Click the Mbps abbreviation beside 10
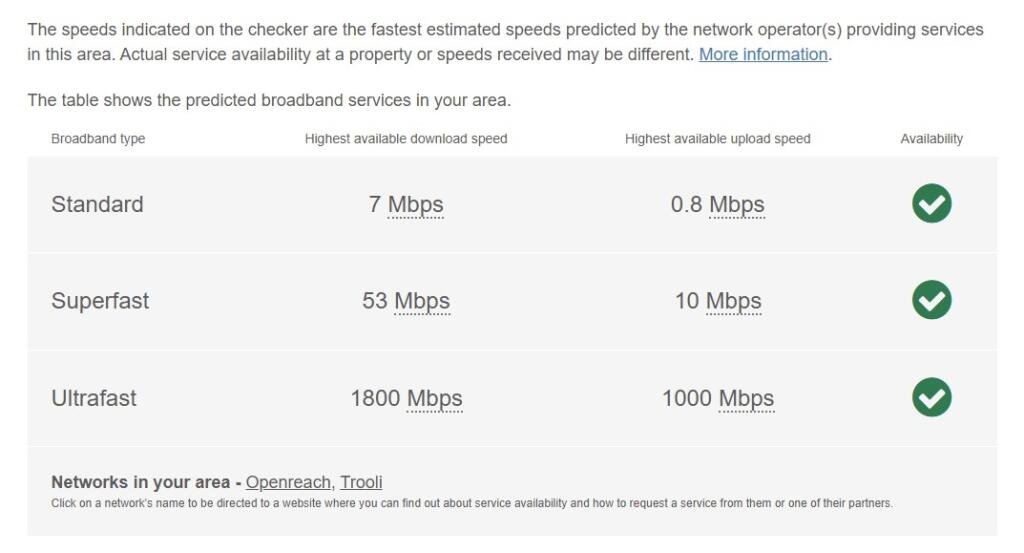Image resolution: width=1024 pixels, height=553 pixels. (733, 301)
